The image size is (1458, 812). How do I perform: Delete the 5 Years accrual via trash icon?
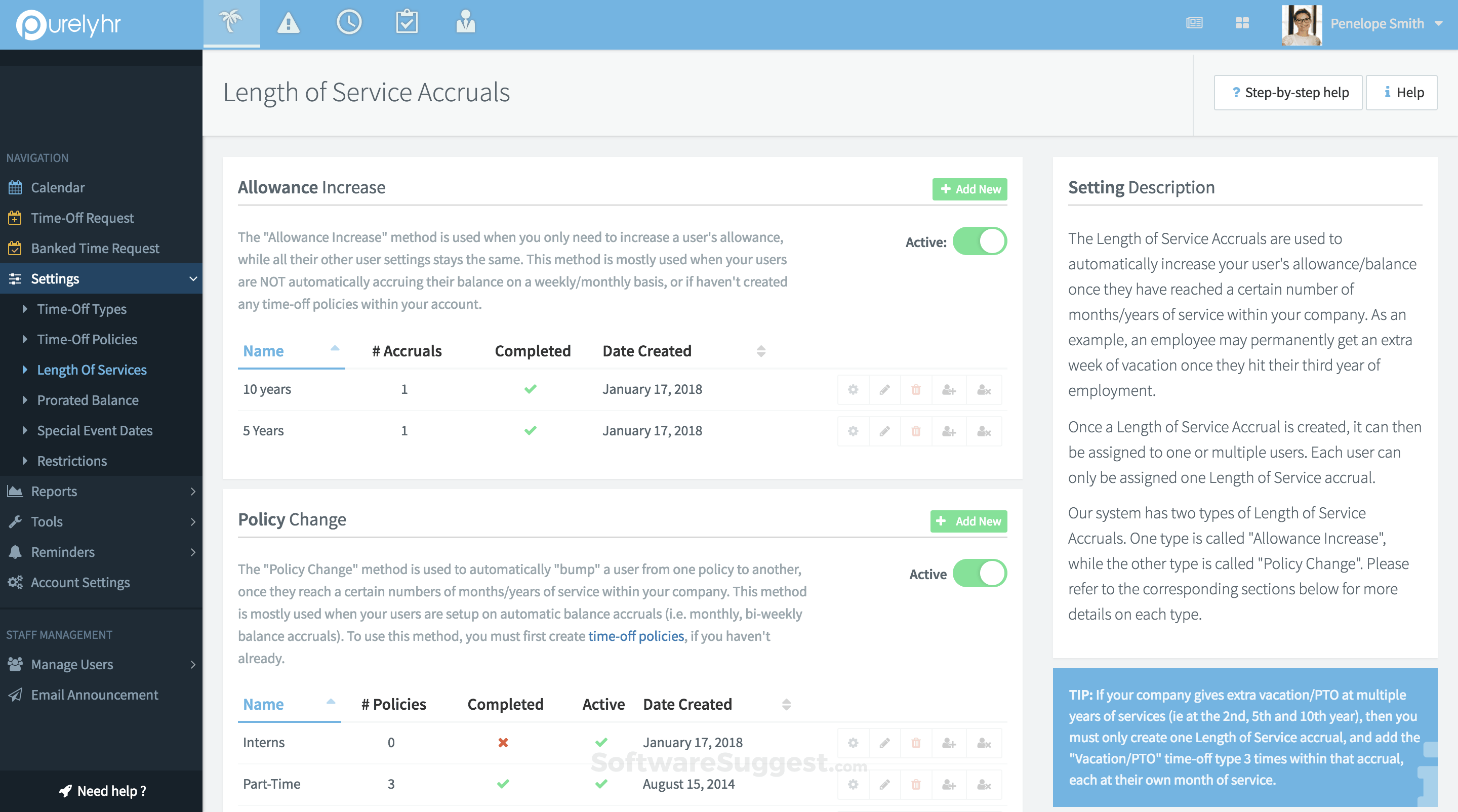click(x=916, y=431)
